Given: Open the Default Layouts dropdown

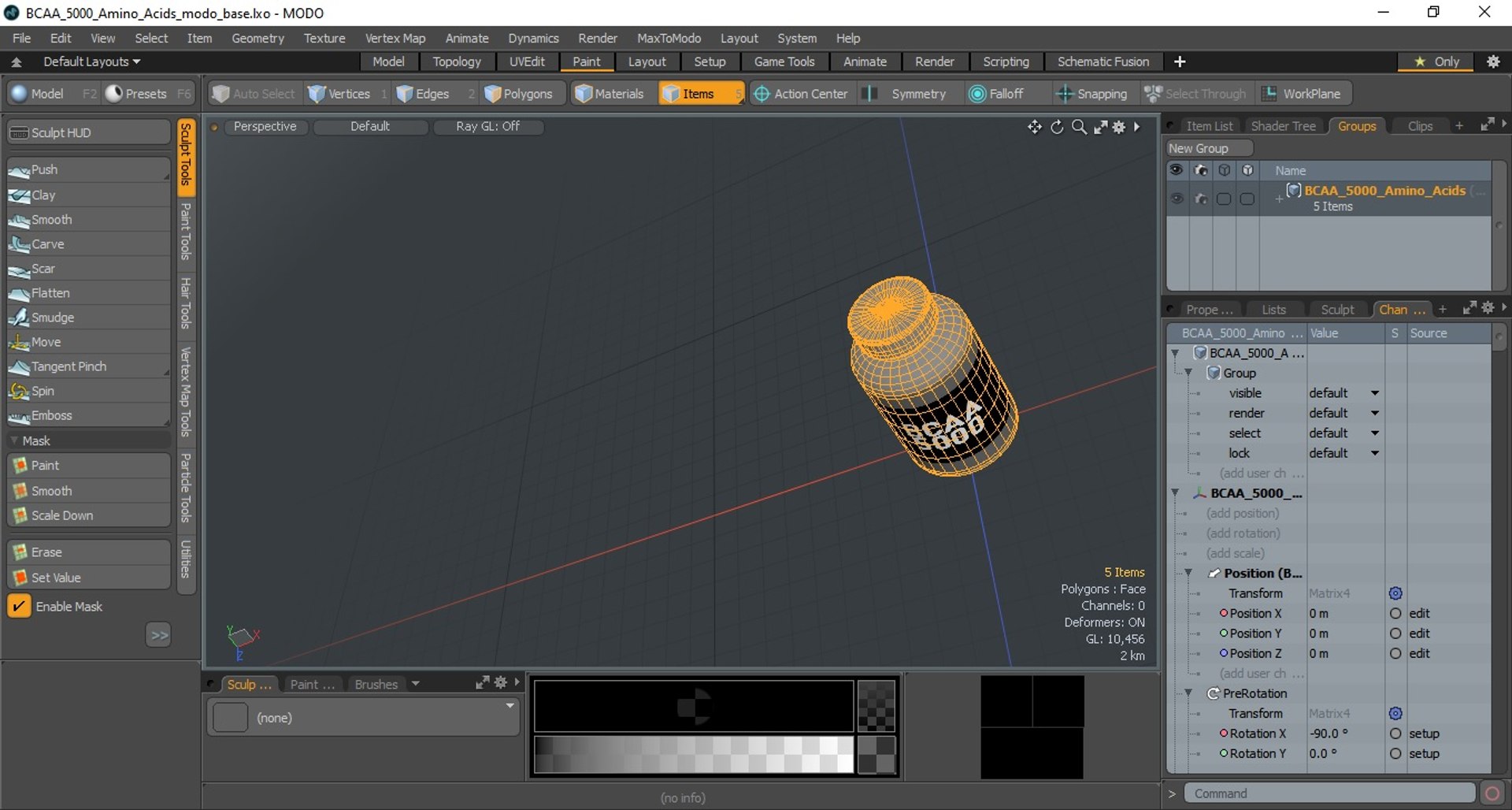Looking at the screenshot, I should (x=91, y=61).
